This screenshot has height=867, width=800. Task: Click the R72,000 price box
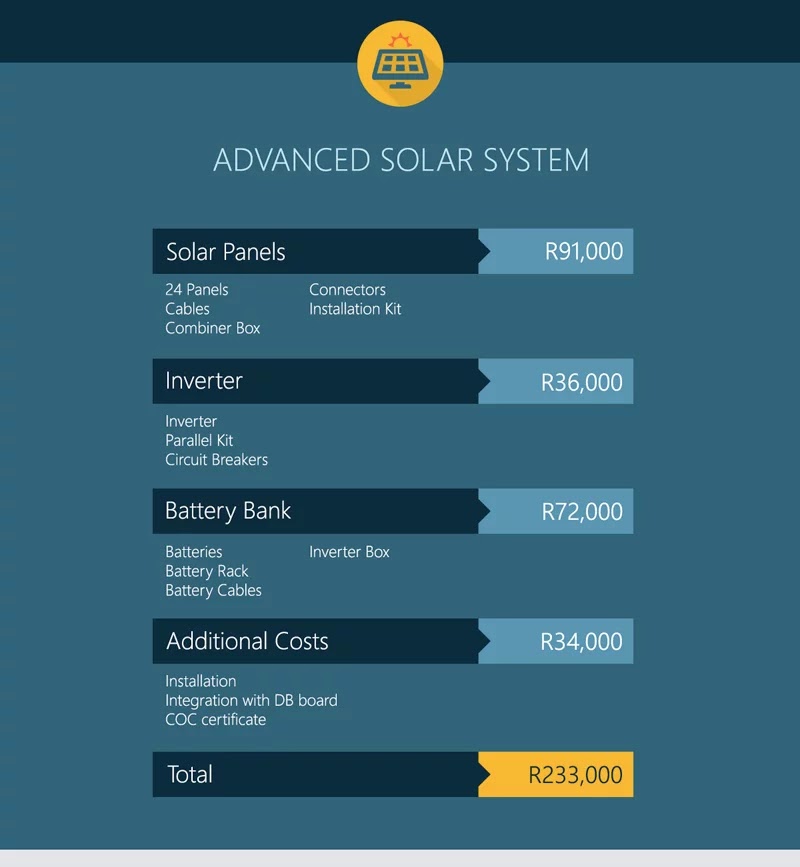click(x=556, y=511)
